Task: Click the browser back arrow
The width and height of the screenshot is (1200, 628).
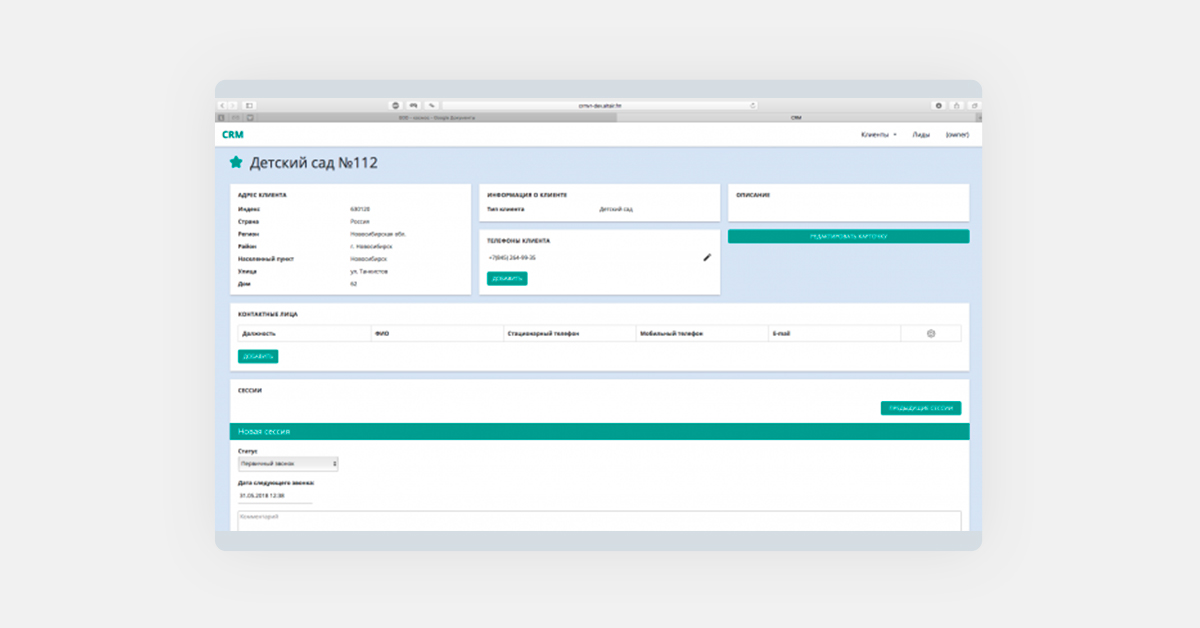Action: [222, 105]
